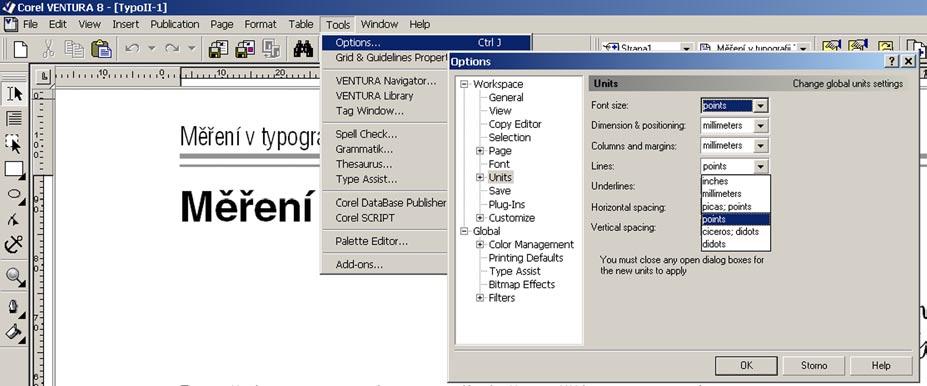The image size is (927, 386).
Task: Collapse the Workspace tree node
Action: pos(464,84)
